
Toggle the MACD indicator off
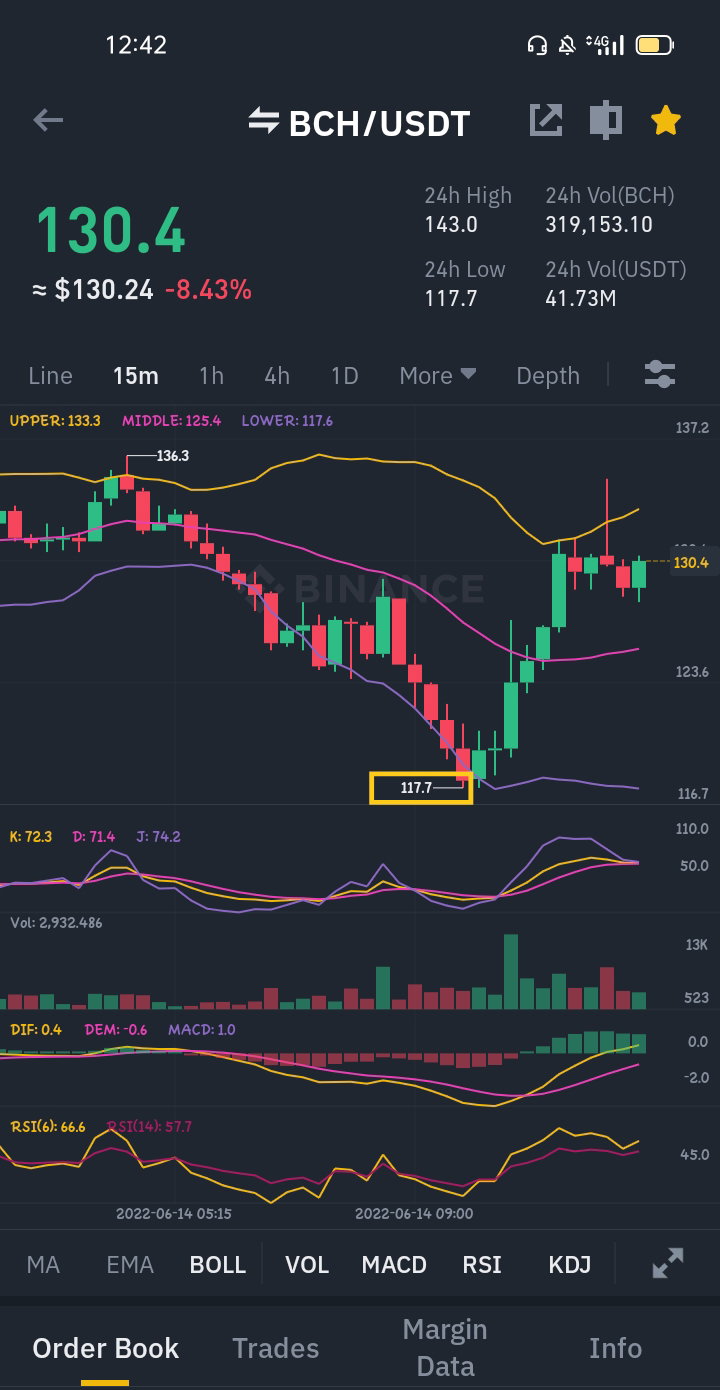[394, 1264]
